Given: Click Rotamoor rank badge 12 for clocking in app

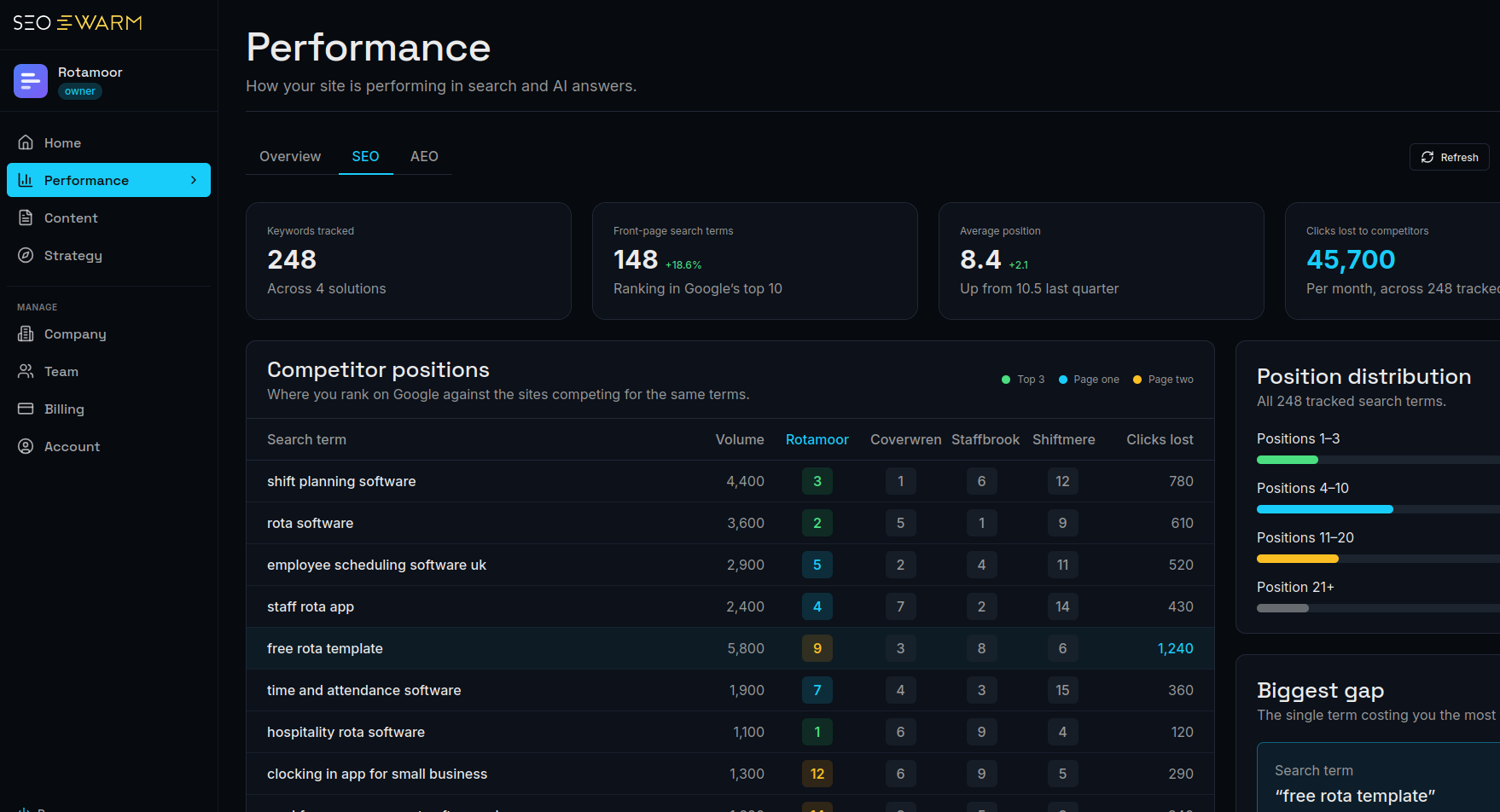Looking at the screenshot, I should pyautogui.click(x=817, y=774).
